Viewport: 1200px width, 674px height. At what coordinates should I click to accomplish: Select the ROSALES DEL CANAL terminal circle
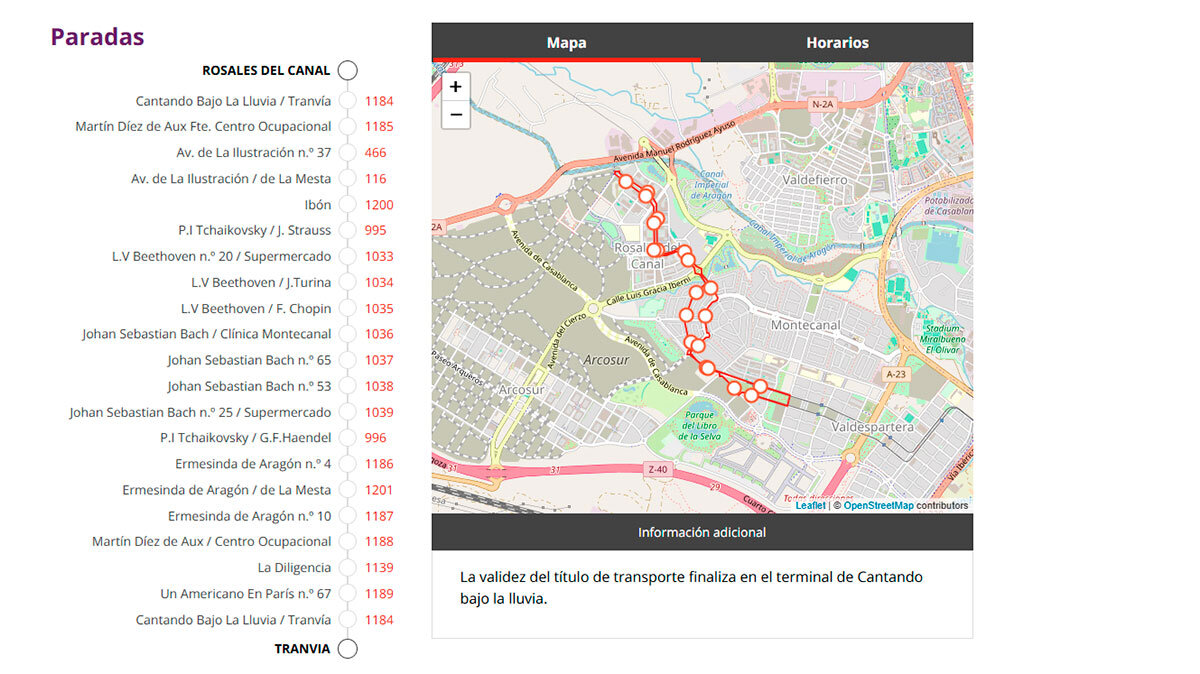347,70
